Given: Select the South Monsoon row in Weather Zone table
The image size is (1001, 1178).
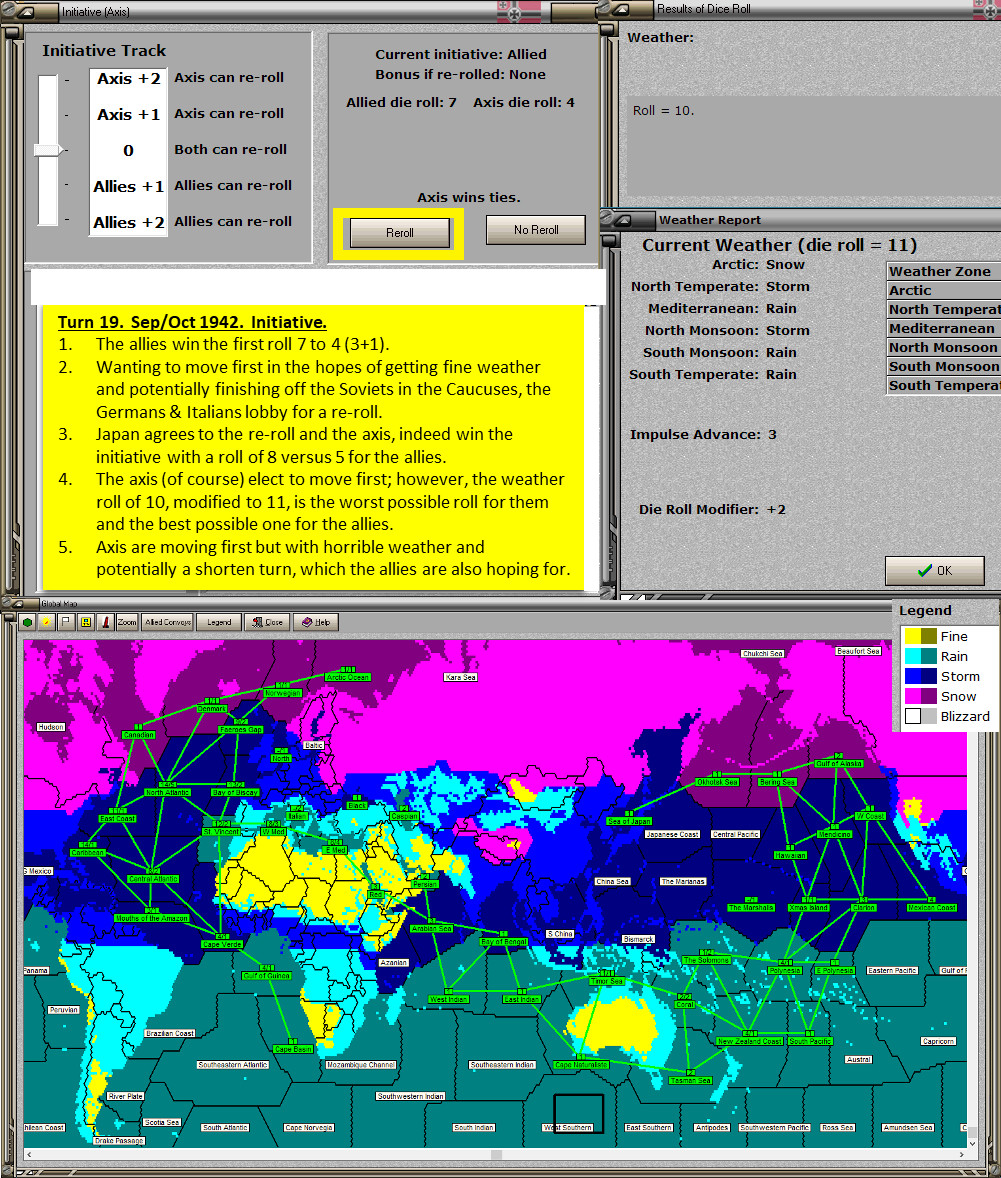Looking at the screenshot, I should 944,367.
